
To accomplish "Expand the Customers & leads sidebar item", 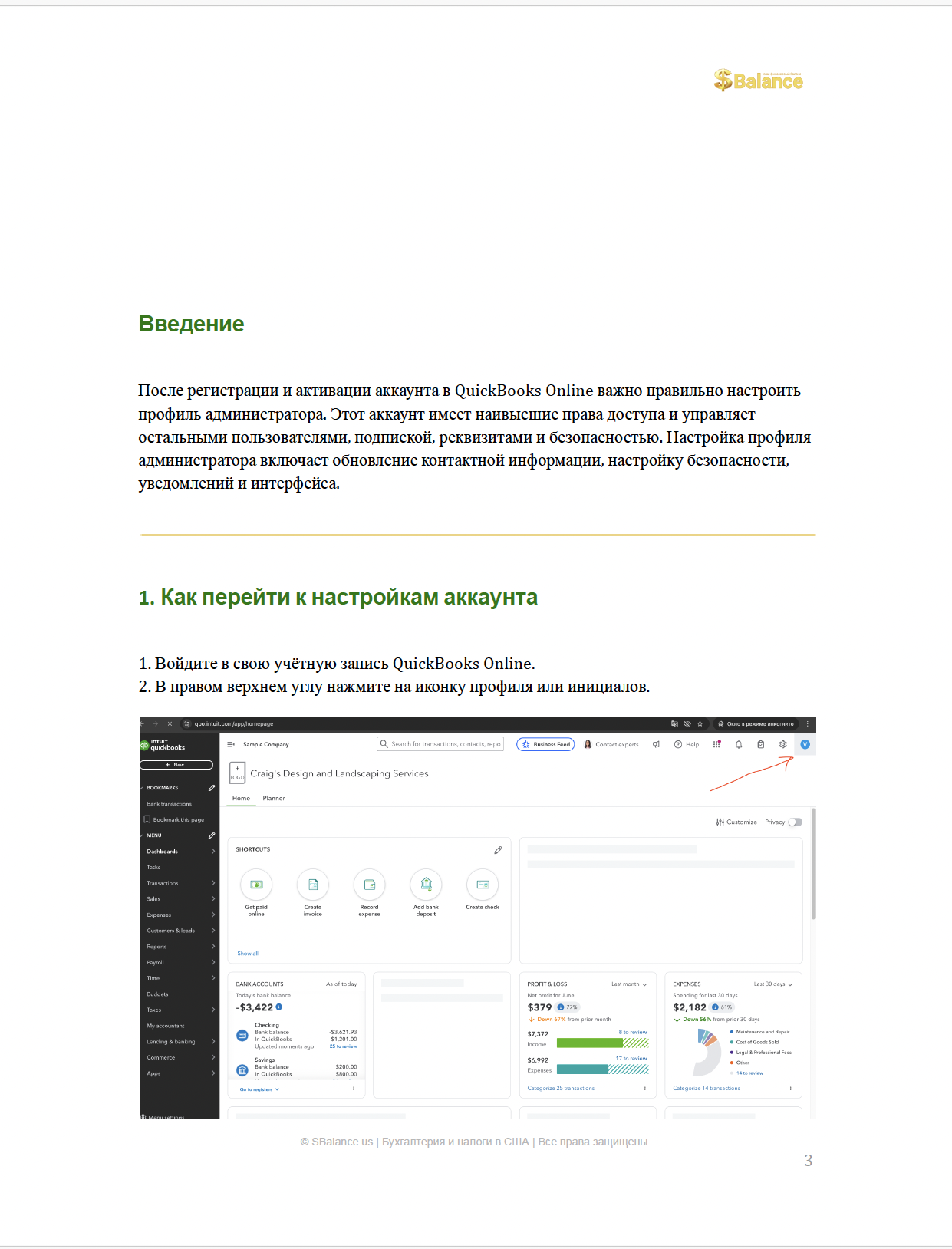I will click(x=180, y=931).
